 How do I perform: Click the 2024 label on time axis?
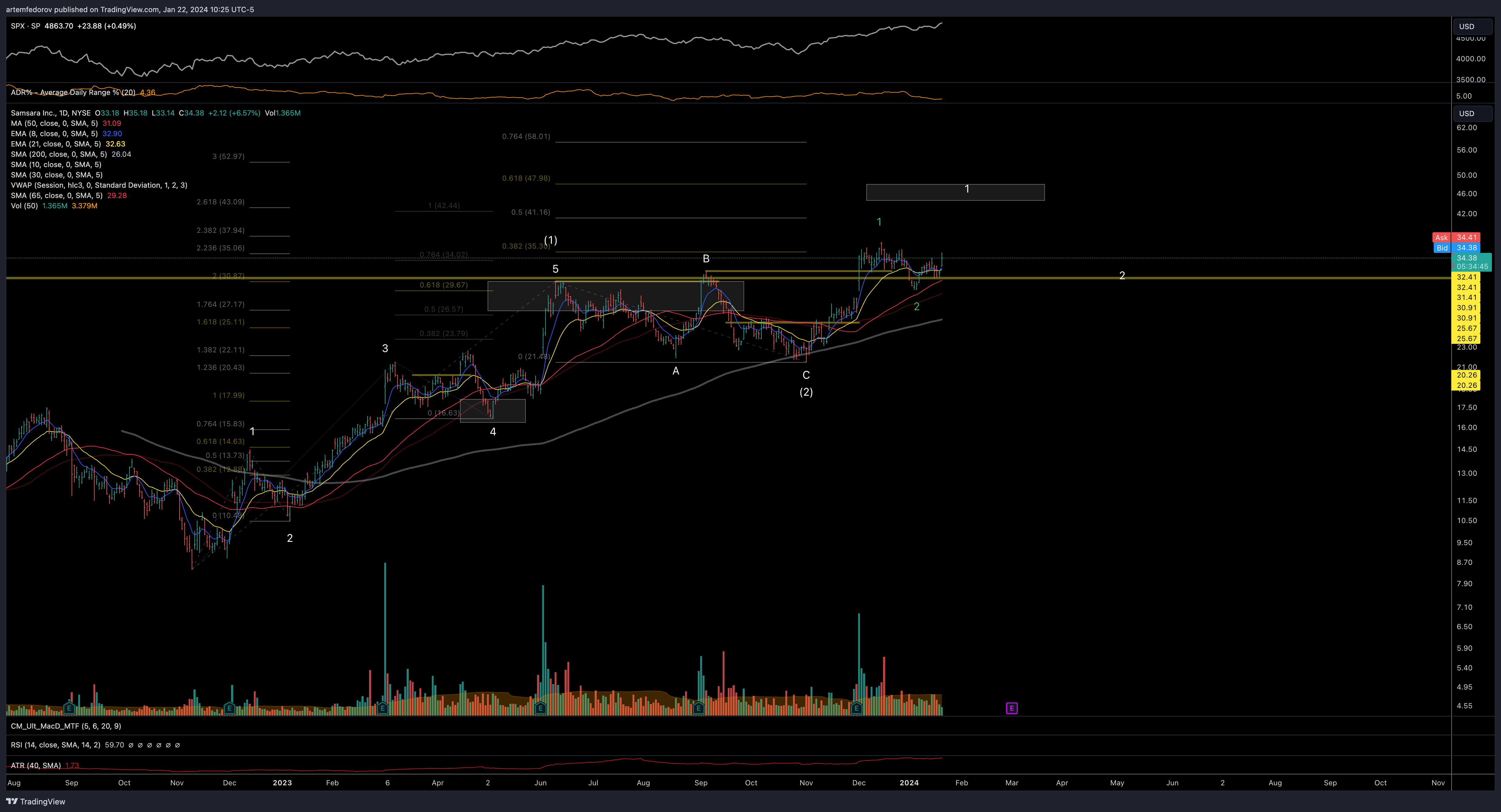[x=909, y=783]
